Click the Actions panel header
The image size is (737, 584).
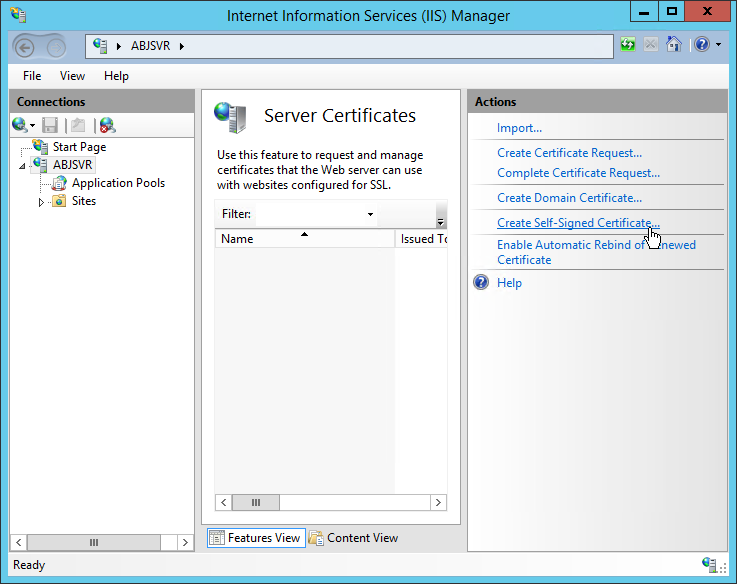click(597, 102)
